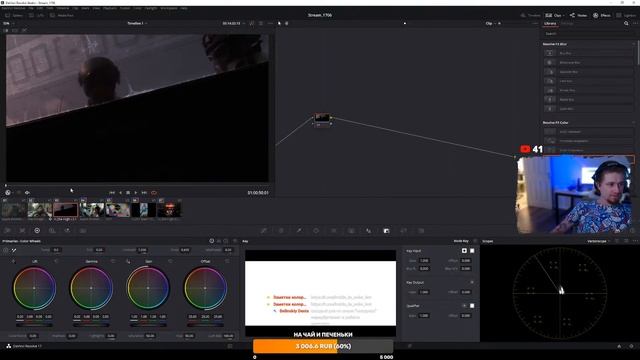Select the pointer tool above node editor
The width and height of the screenshot is (640, 360).
(x=280, y=23)
